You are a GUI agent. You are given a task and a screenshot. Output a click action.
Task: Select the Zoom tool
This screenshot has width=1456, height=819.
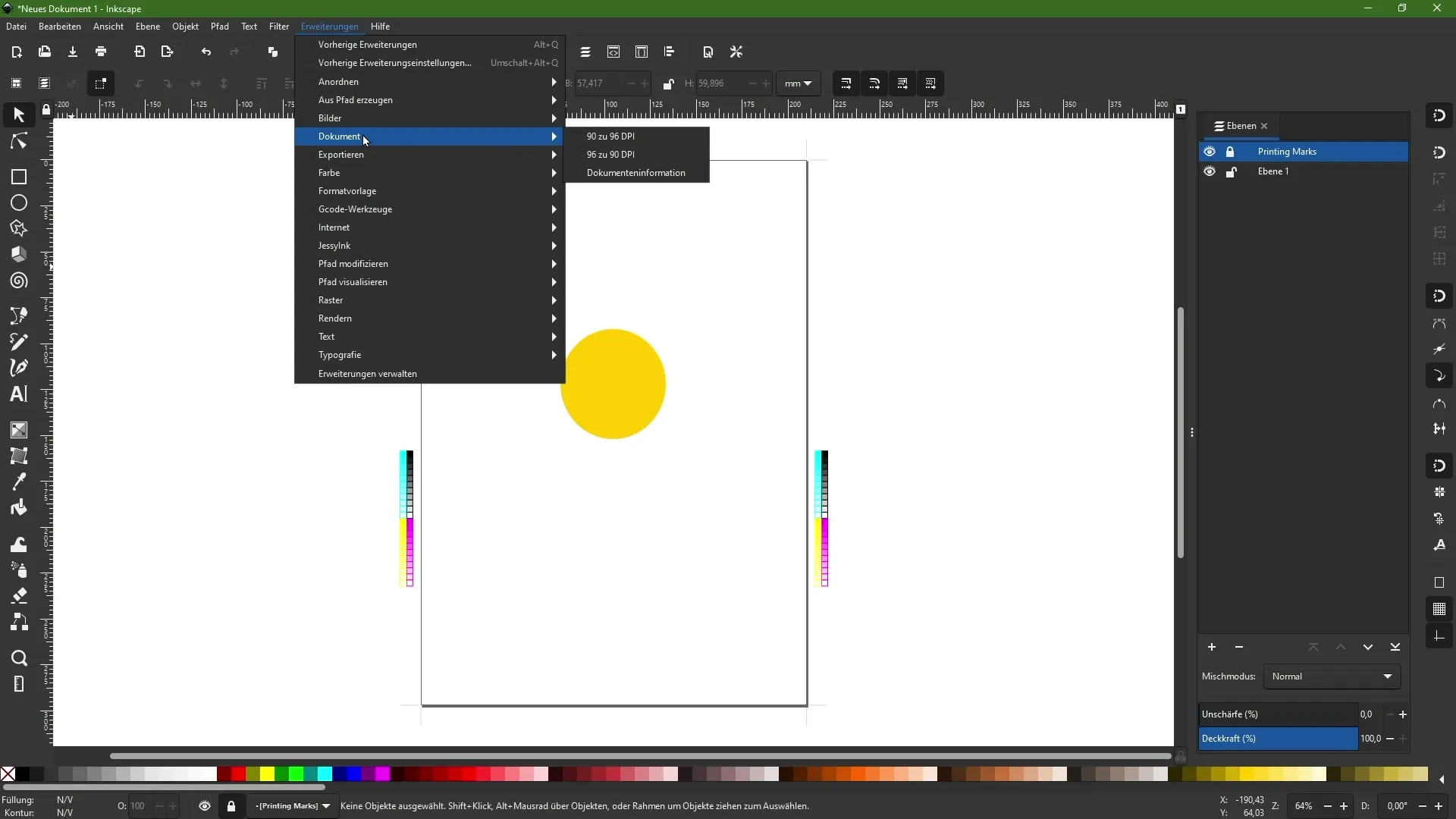tap(18, 658)
